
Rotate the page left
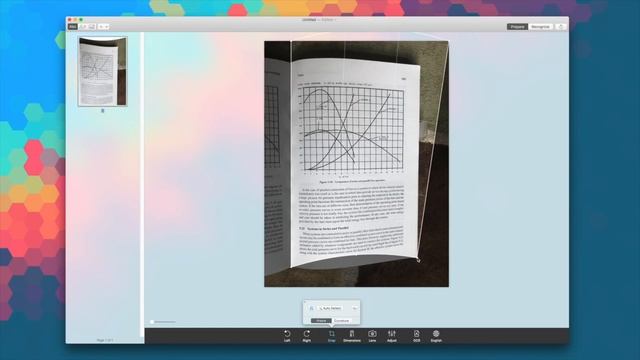(287, 336)
